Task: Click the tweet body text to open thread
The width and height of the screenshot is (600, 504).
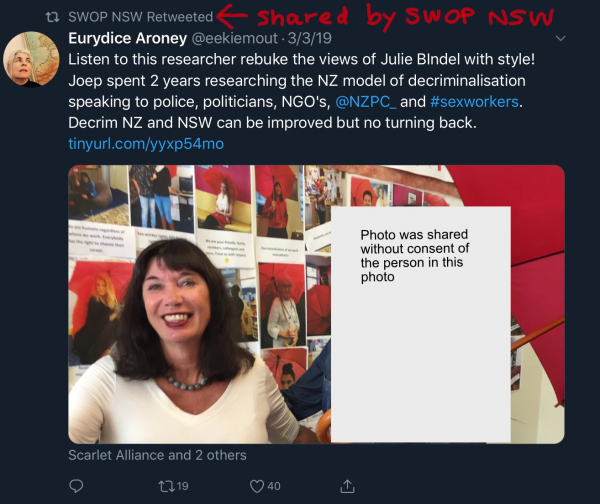Action: (x=302, y=91)
